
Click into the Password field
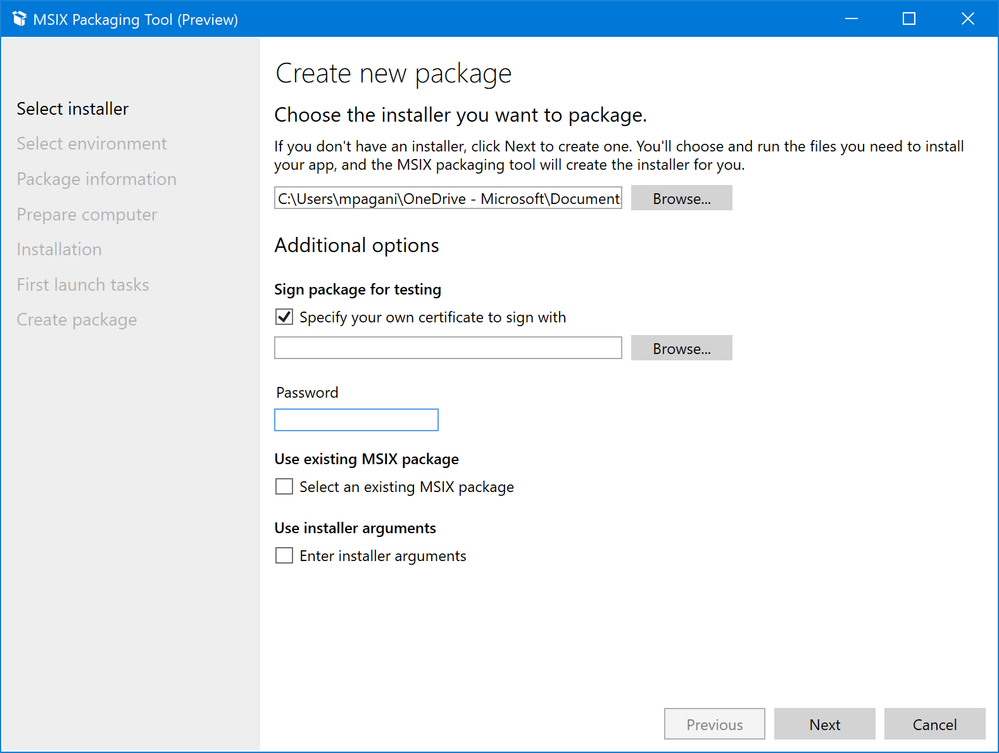pyautogui.click(x=356, y=420)
